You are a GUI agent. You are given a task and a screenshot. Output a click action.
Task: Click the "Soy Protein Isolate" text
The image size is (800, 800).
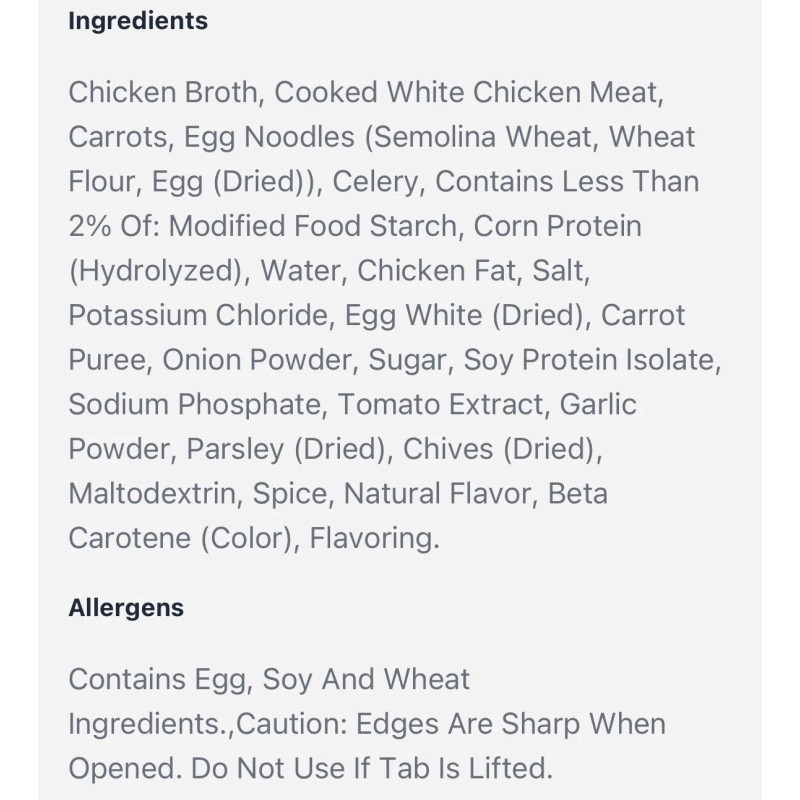(594, 360)
